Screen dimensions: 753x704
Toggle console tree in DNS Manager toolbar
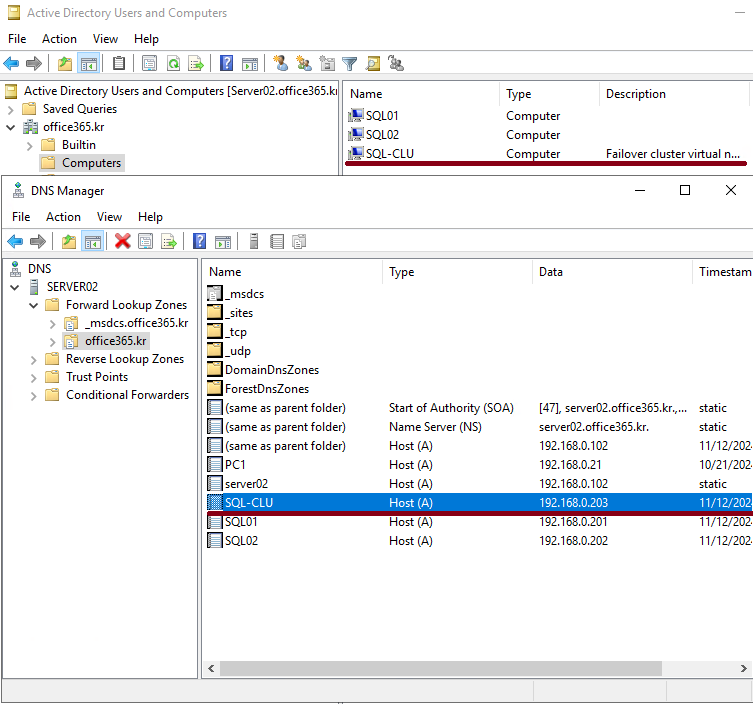92,242
